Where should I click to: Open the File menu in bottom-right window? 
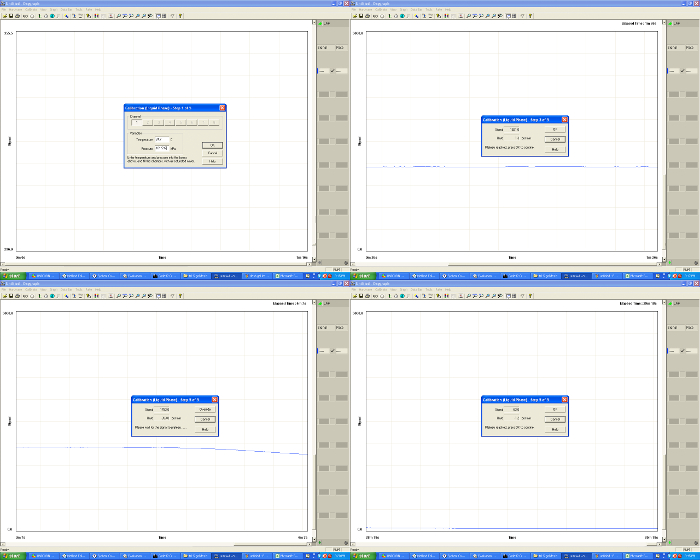(354, 289)
